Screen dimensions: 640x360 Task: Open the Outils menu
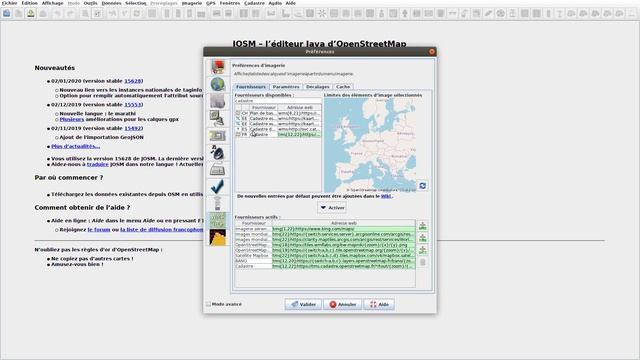[90, 3]
